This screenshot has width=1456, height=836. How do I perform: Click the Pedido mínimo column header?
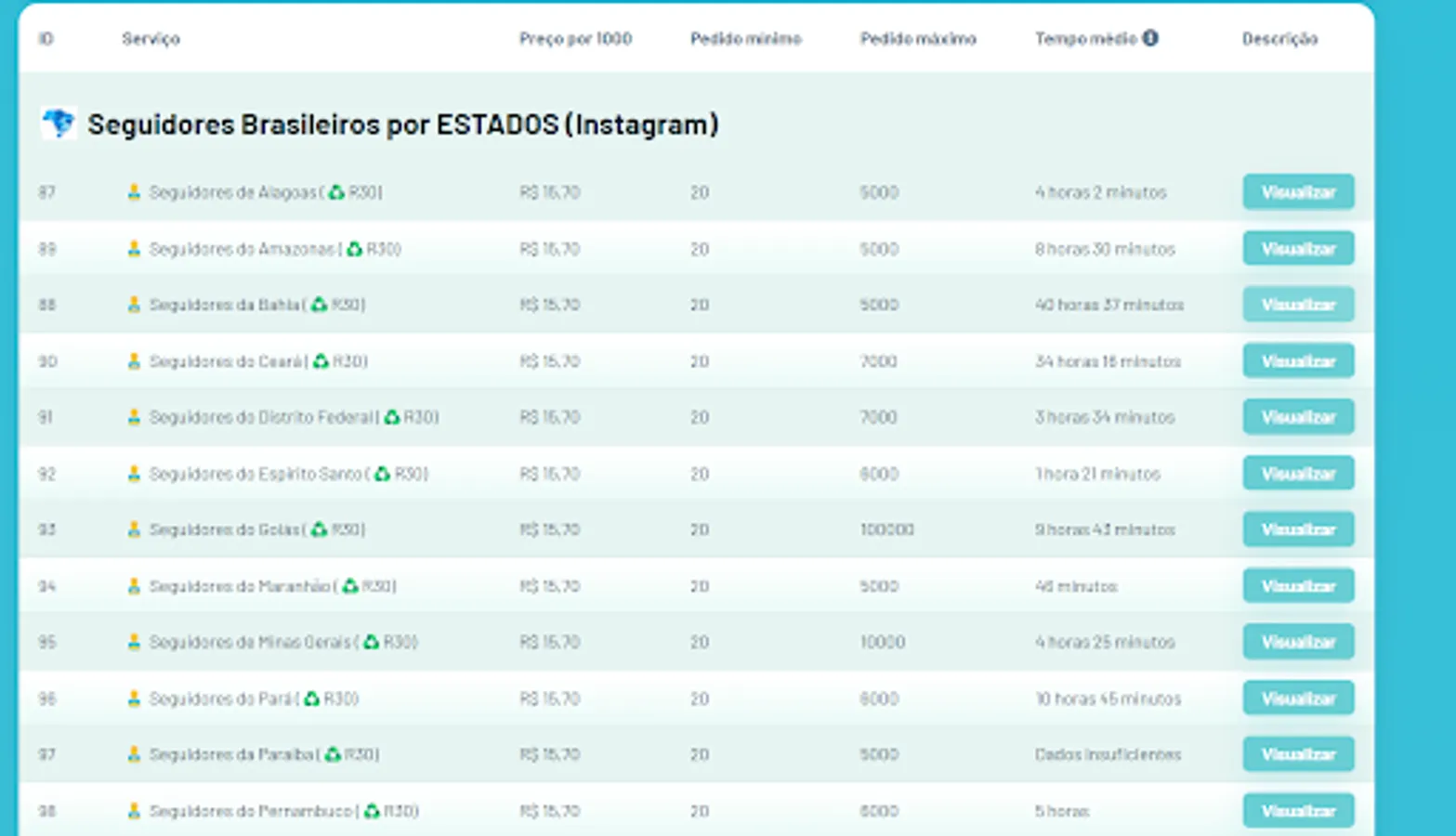[x=745, y=38]
